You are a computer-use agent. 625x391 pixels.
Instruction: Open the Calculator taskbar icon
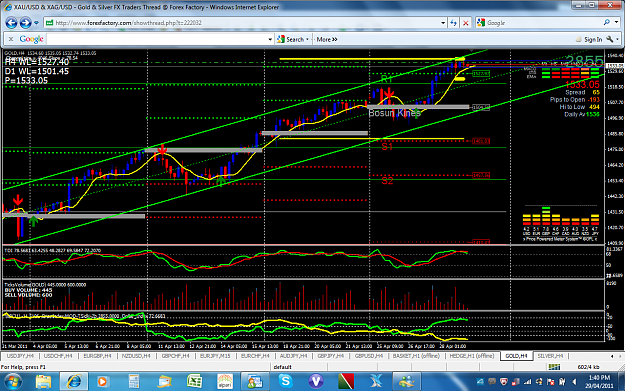click(134, 382)
